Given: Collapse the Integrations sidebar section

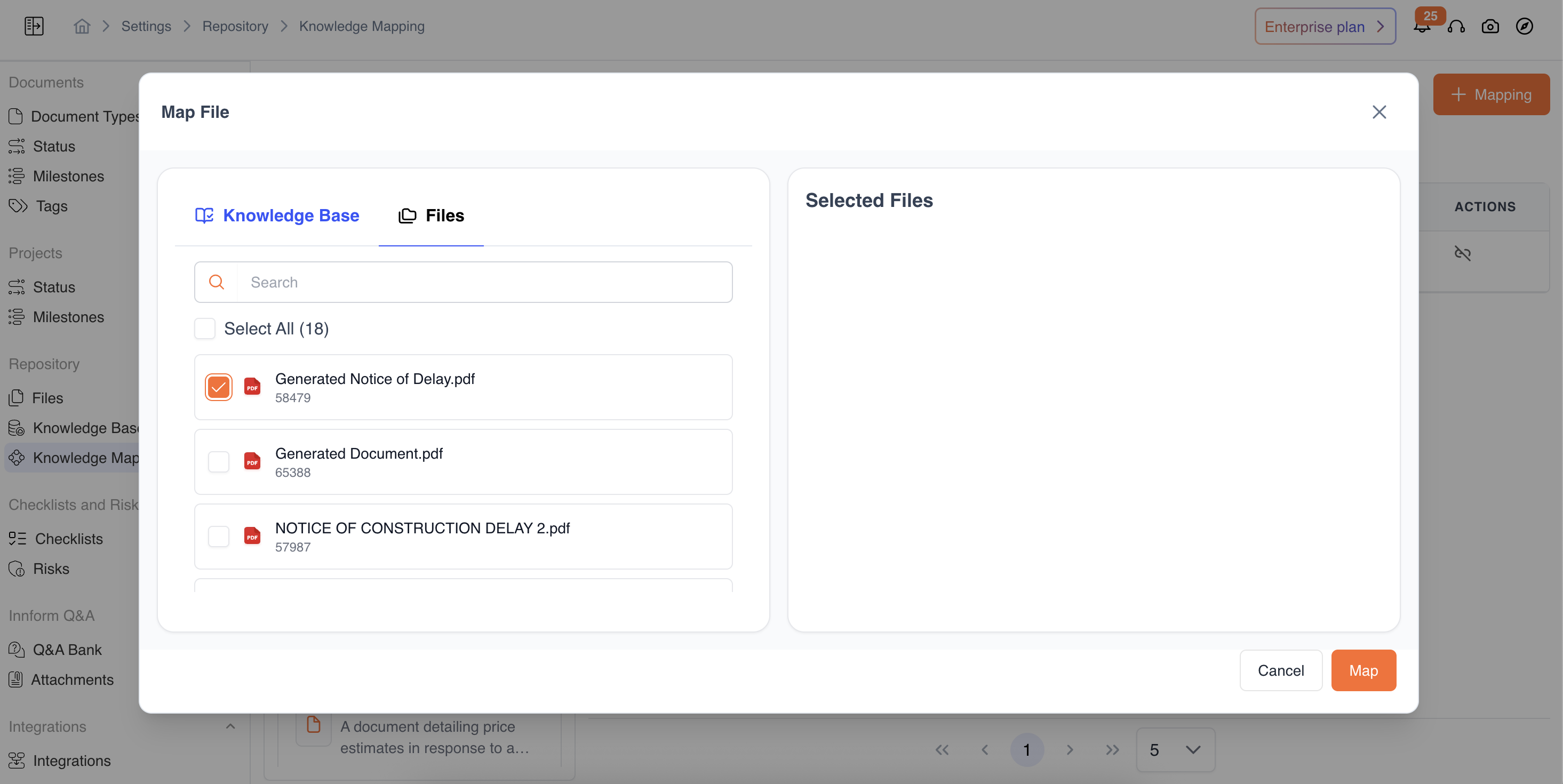Looking at the screenshot, I should coord(230,726).
